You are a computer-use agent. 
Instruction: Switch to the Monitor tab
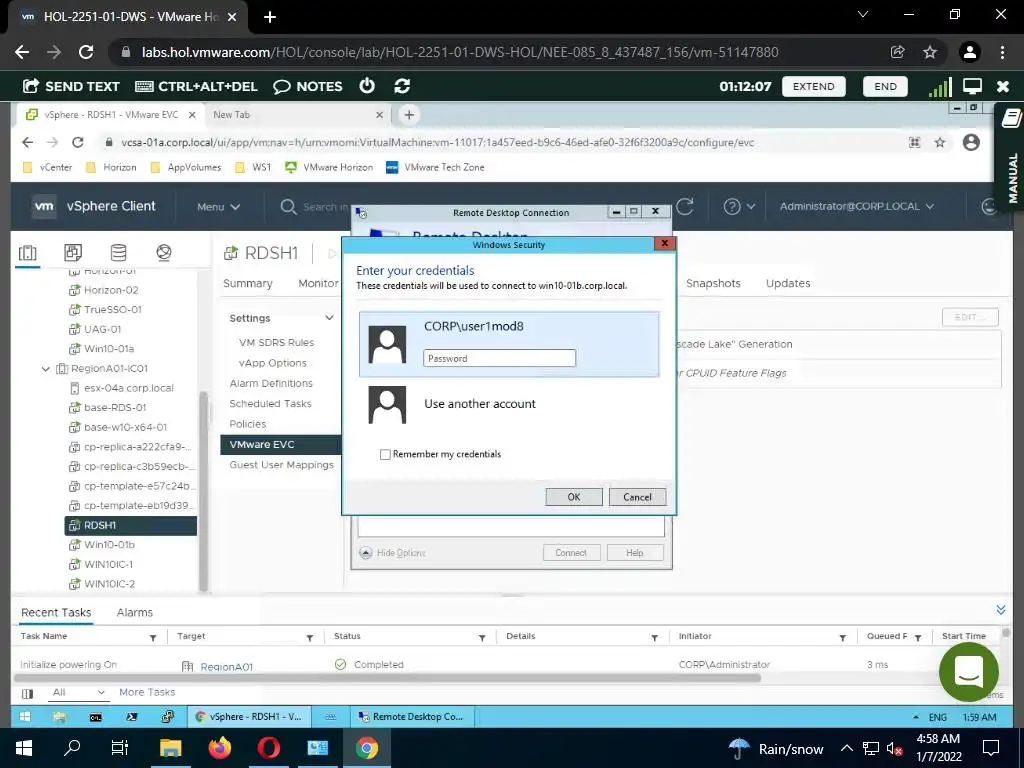click(x=318, y=283)
